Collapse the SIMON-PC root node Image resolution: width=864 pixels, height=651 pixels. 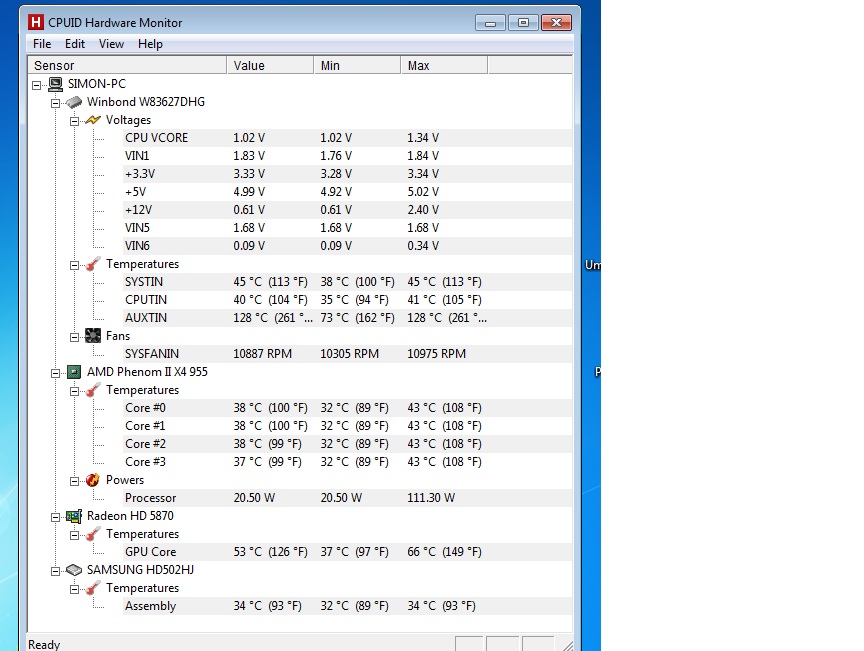click(36, 85)
